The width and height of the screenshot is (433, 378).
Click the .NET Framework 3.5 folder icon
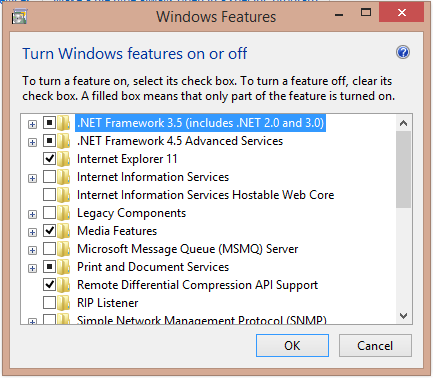[63, 123]
